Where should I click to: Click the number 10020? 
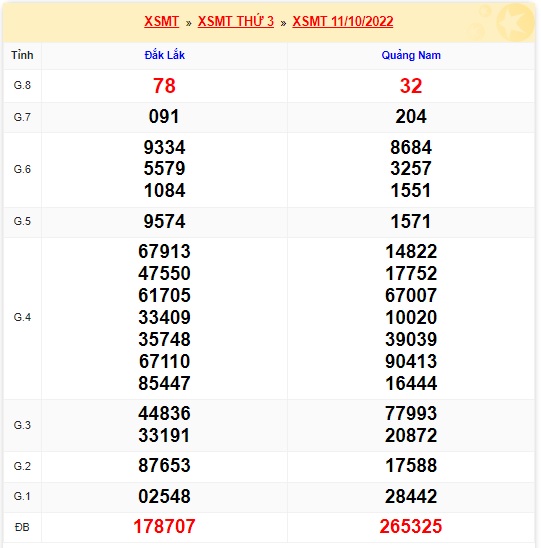coord(411,317)
